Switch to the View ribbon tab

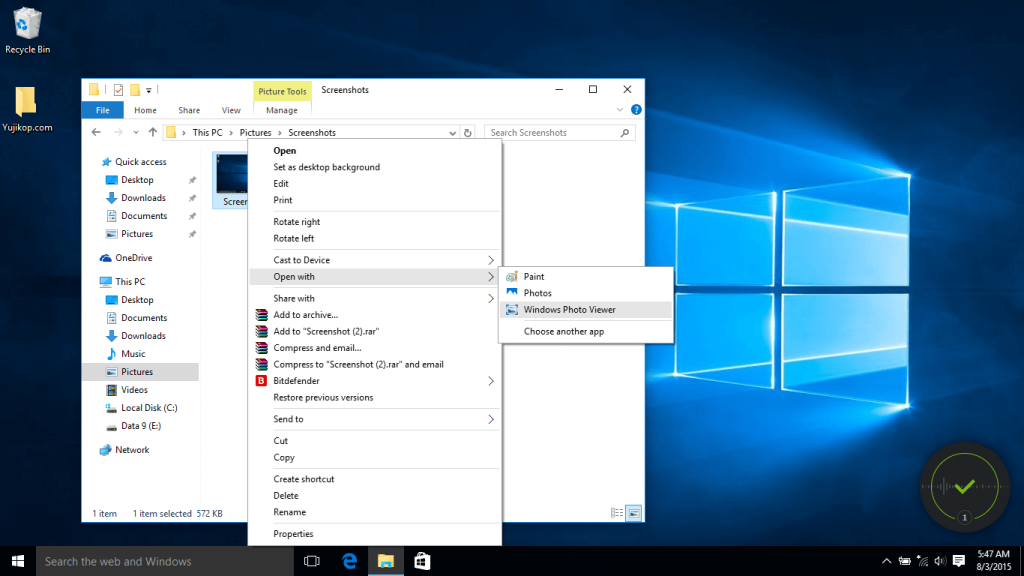click(231, 110)
